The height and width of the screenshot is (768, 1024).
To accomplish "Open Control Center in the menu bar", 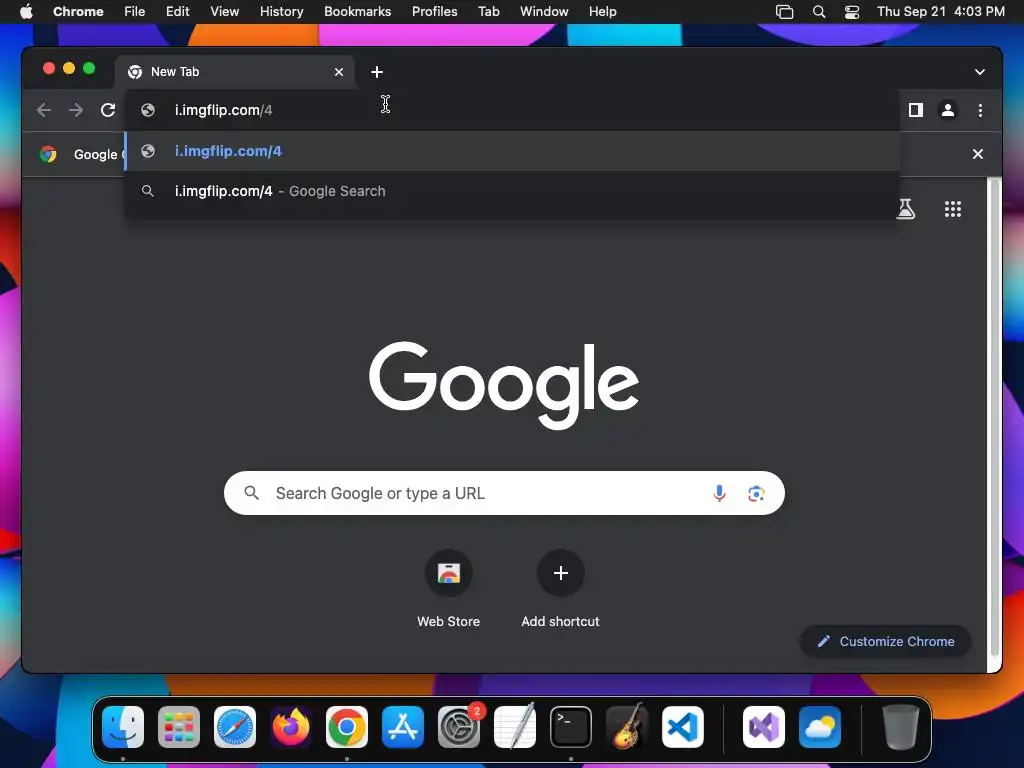I will (852, 11).
